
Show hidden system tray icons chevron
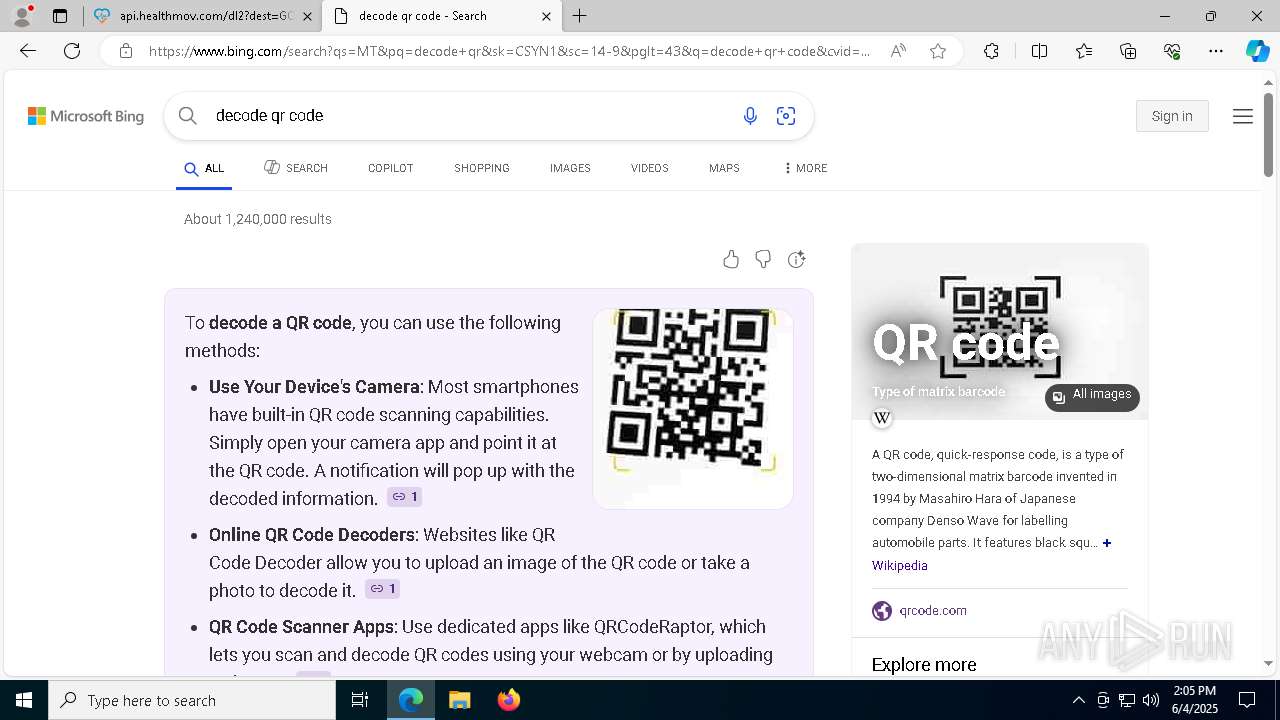coord(1078,700)
